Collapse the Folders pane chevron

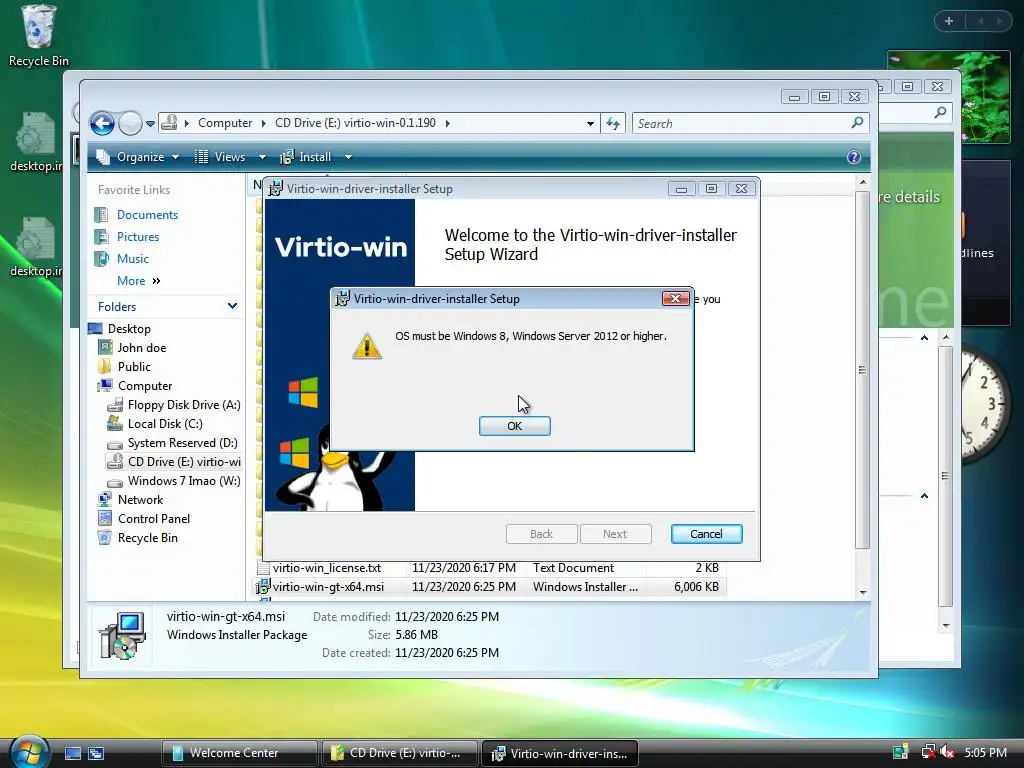(x=232, y=306)
